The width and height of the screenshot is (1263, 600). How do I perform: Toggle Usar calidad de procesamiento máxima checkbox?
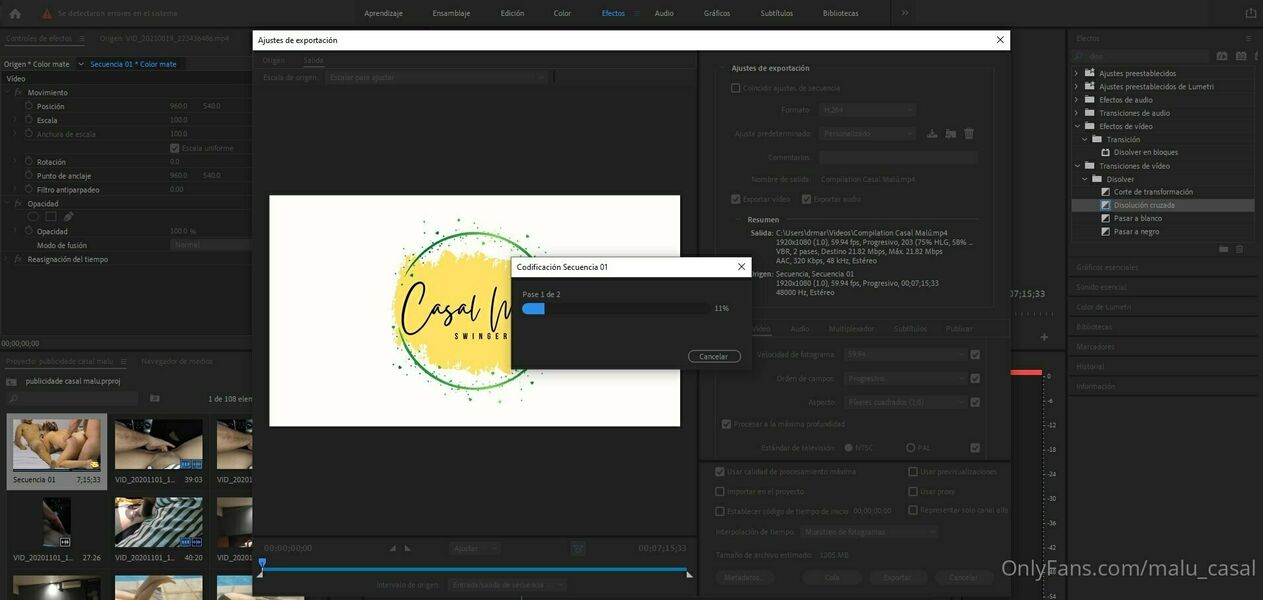(720, 471)
